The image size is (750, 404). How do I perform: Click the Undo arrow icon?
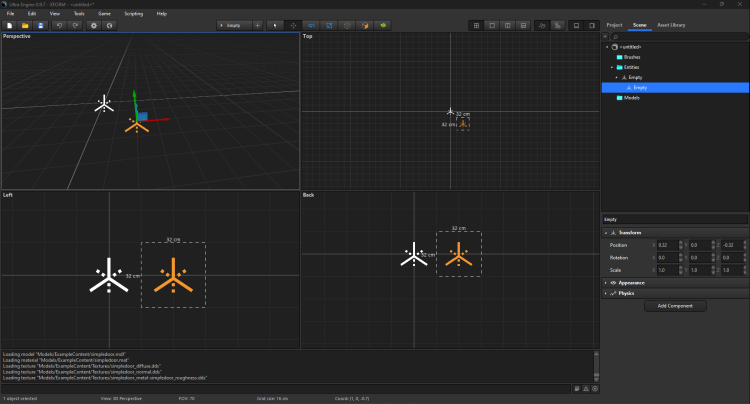click(60, 24)
